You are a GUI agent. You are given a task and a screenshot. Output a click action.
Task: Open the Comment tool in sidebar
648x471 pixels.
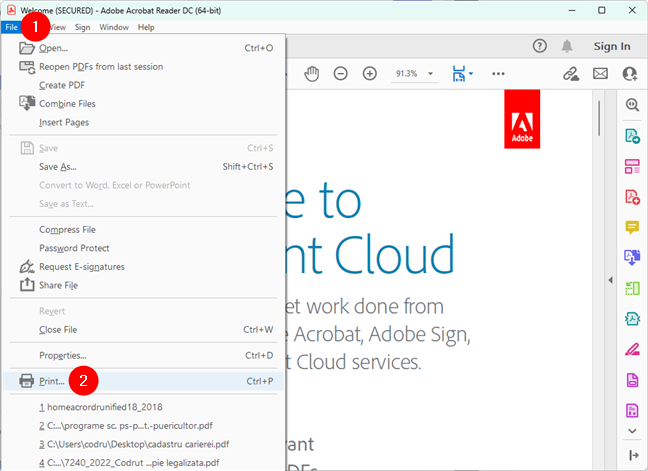[632, 227]
